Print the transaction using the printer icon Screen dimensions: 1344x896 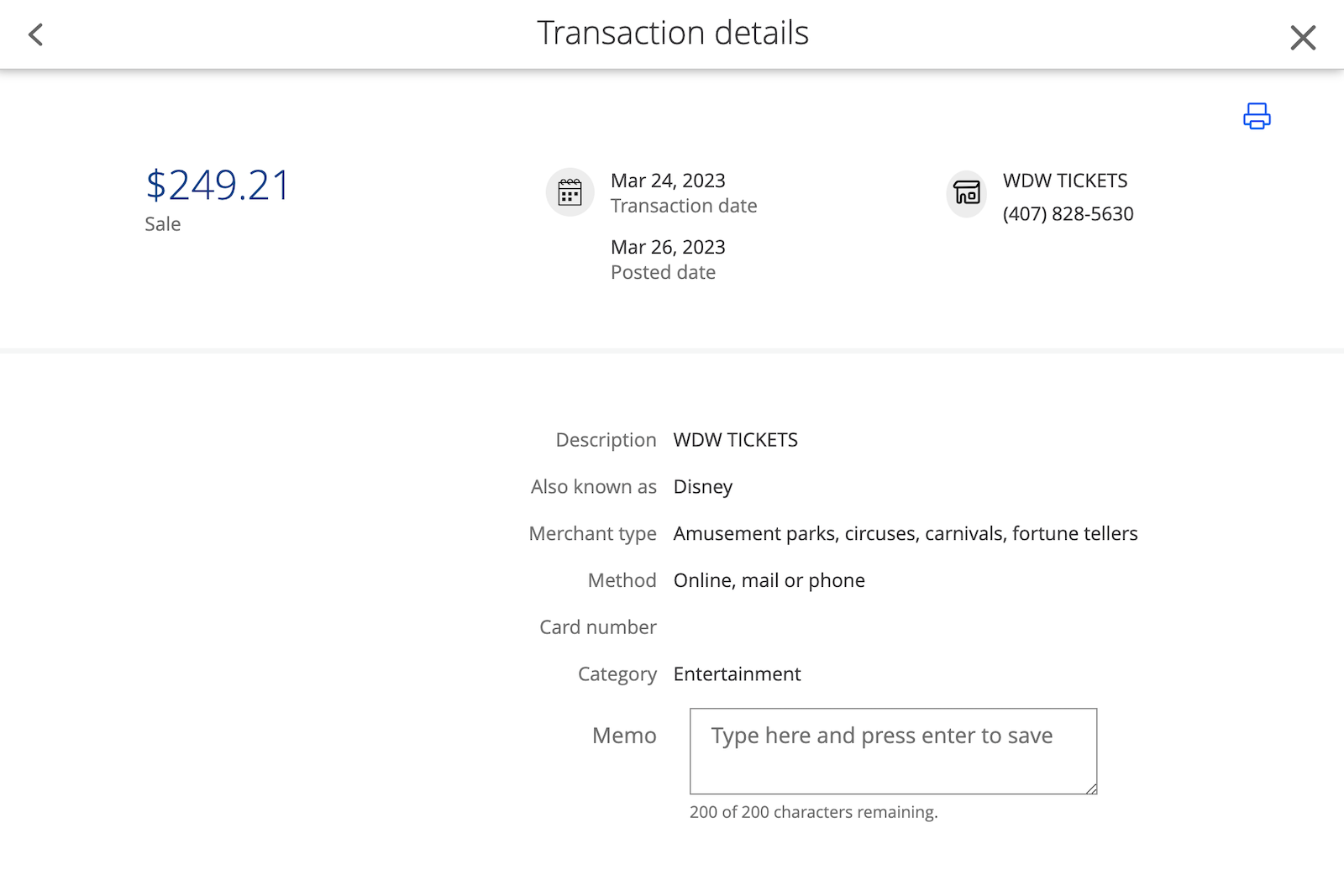pyautogui.click(x=1257, y=116)
